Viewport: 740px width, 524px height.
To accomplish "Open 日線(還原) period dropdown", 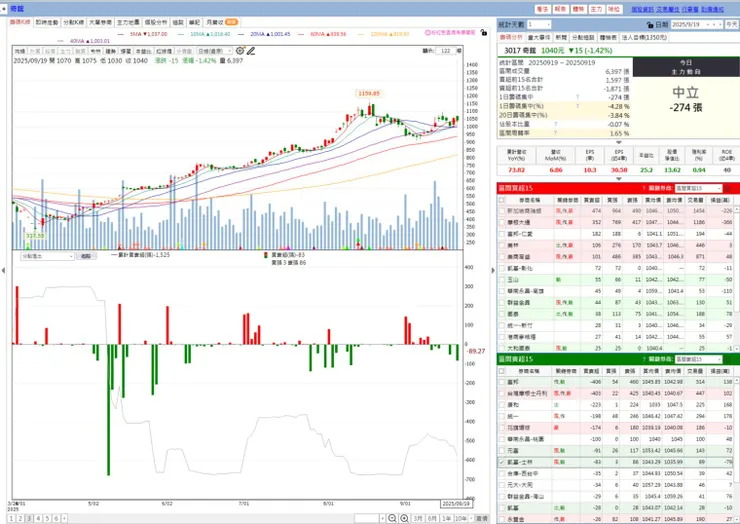I will click(215, 51).
